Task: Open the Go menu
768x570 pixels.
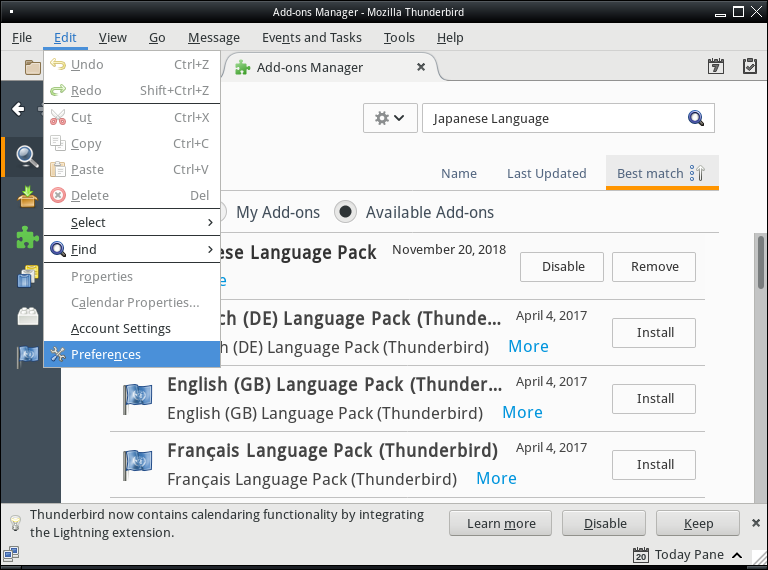Action: [x=157, y=38]
